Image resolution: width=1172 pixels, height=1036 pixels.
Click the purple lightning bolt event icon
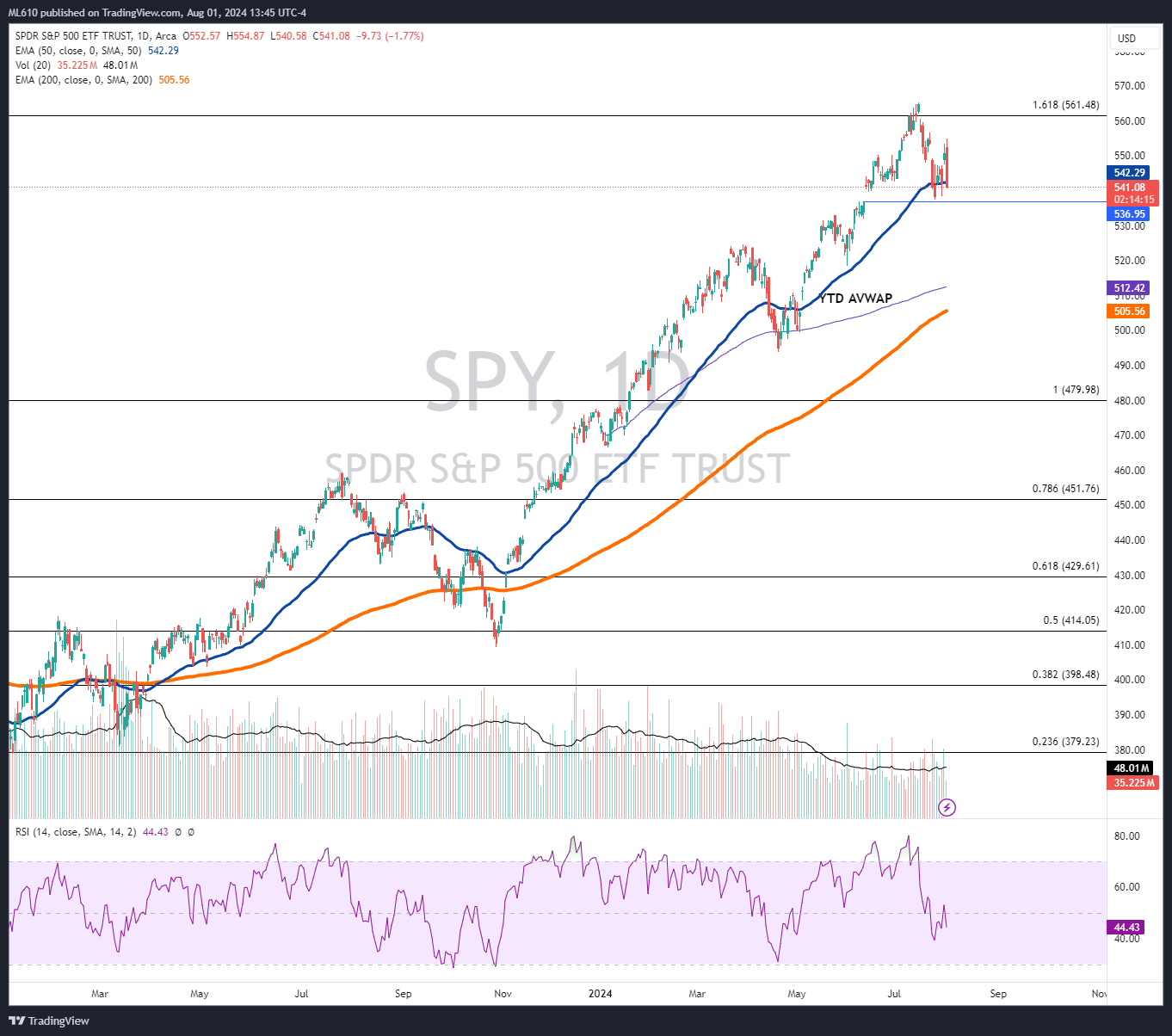[x=947, y=807]
